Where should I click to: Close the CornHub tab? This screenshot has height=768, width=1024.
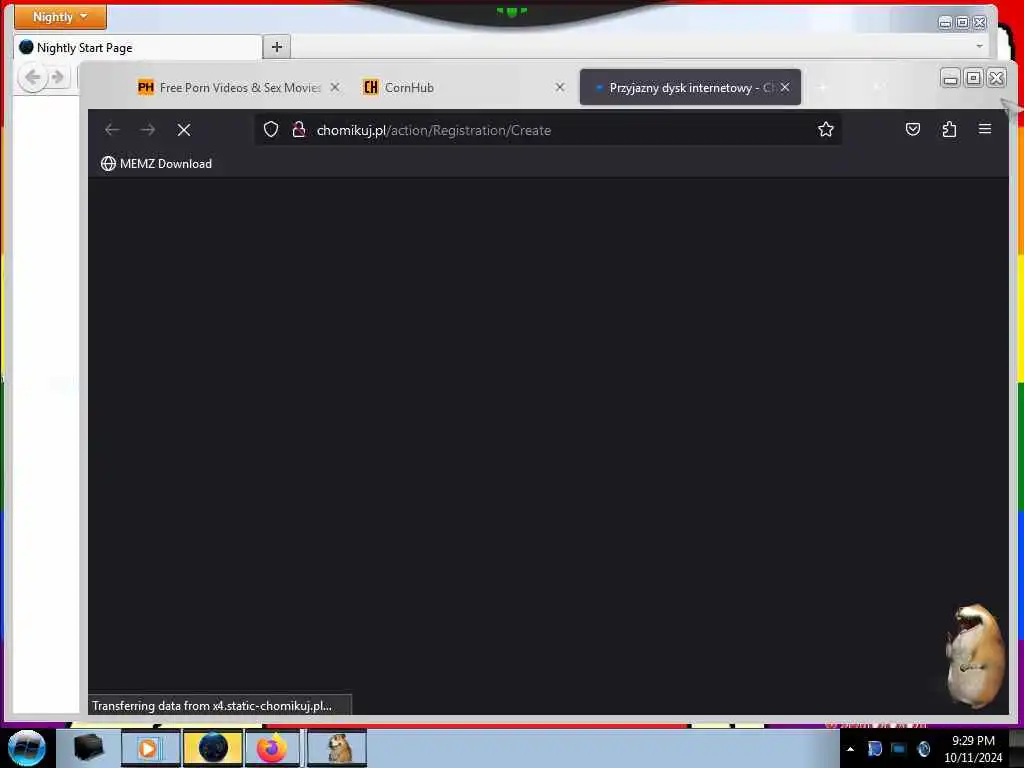[x=560, y=87]
